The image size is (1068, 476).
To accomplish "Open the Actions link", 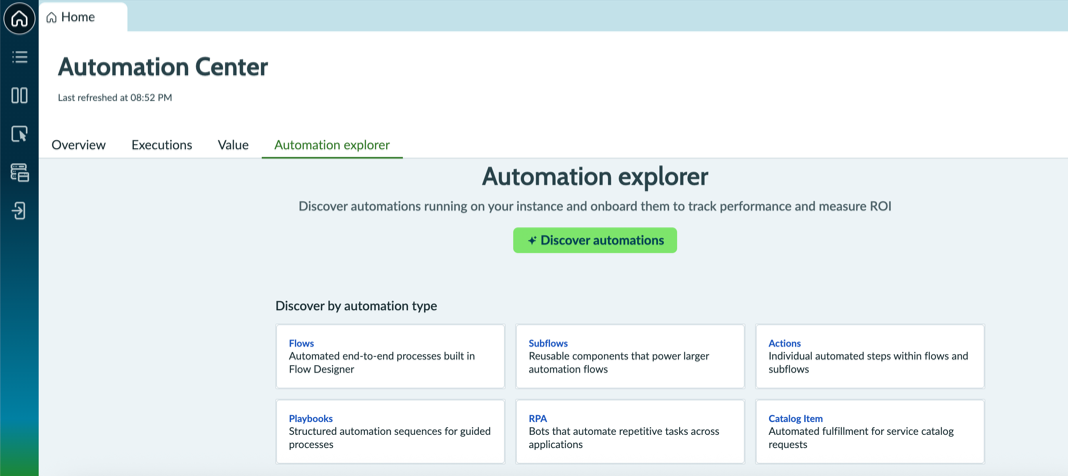I will click(x=785, y=343).
